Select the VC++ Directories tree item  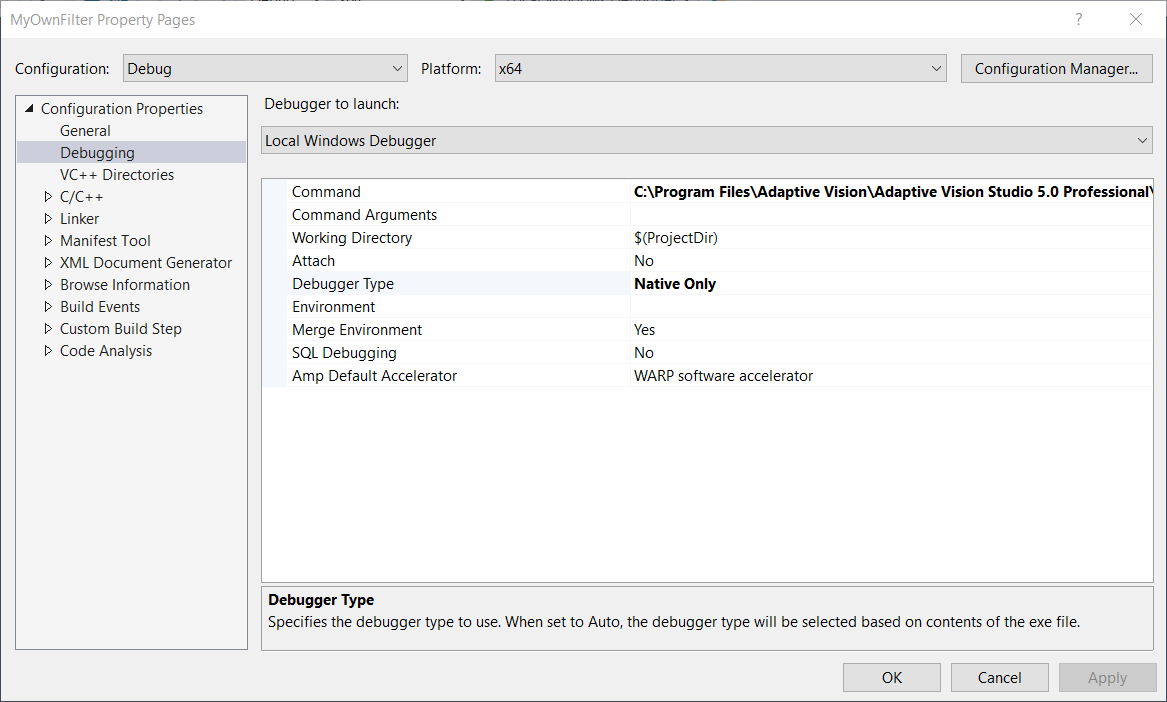click(x=116, y=175)
